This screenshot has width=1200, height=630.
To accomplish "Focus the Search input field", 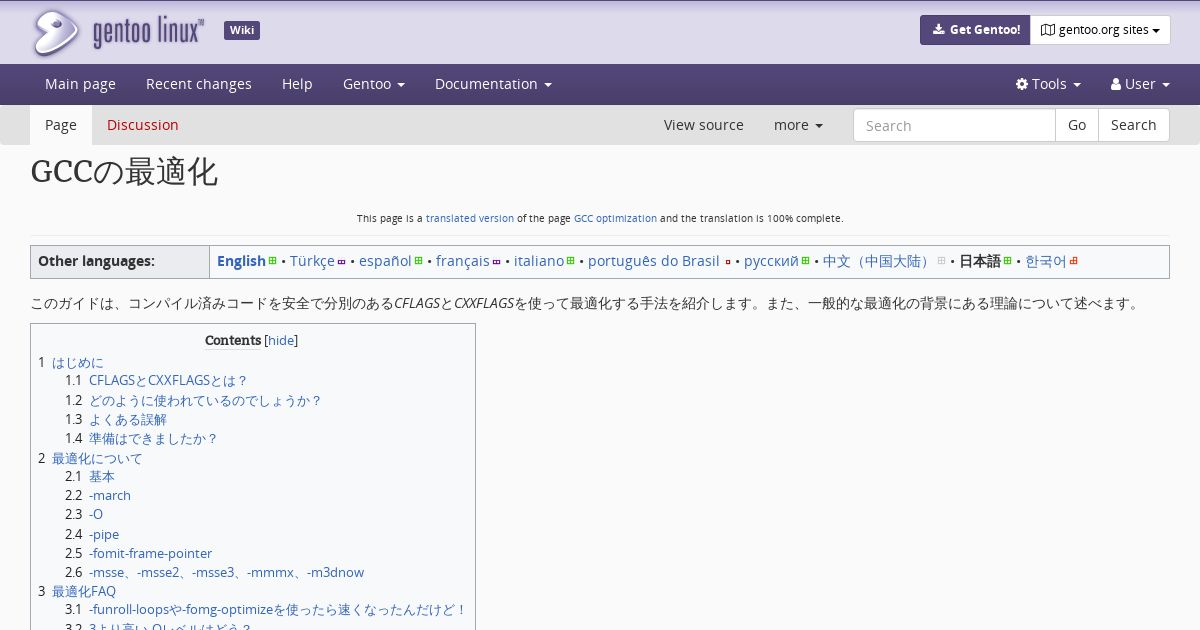I will (x=954, y=125).
